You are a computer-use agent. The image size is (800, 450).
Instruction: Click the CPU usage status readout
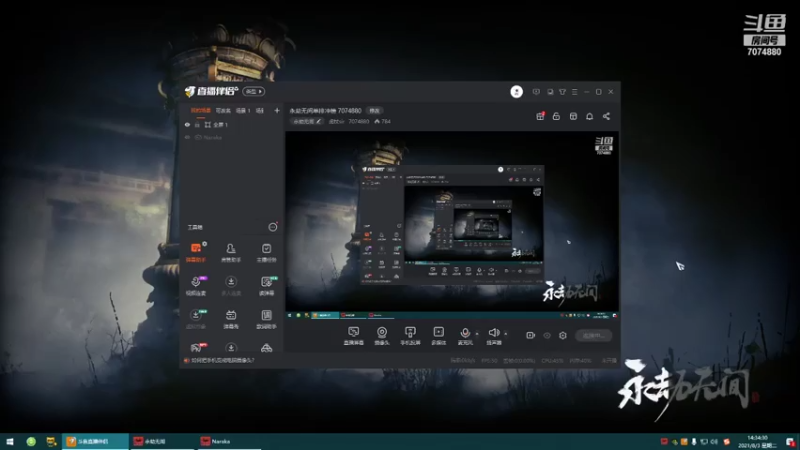pyautogui.click(x=552, y=360)
